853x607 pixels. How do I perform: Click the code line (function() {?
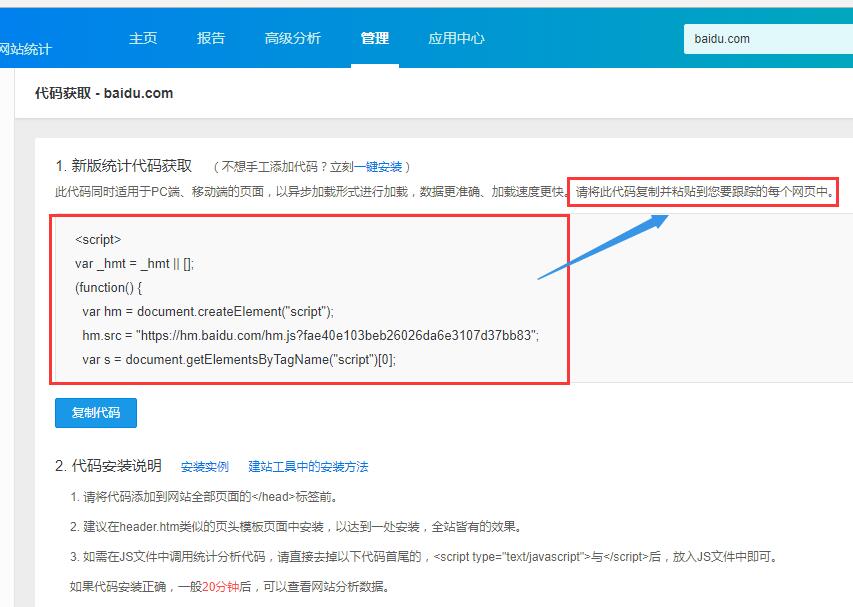point(108,288)
